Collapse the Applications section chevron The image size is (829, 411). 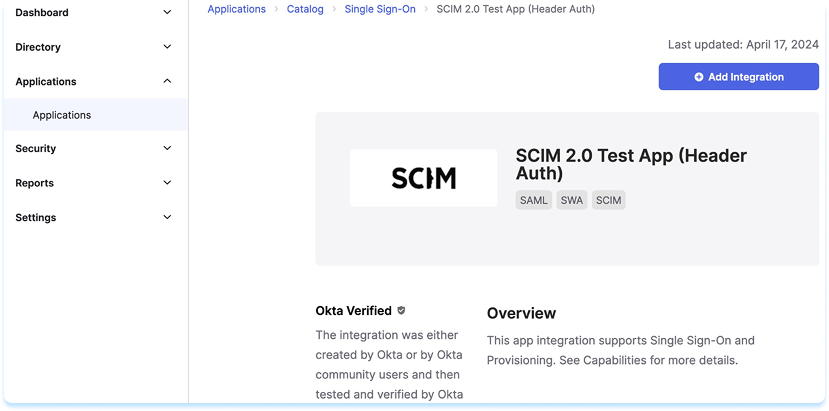tap(167, 81)
